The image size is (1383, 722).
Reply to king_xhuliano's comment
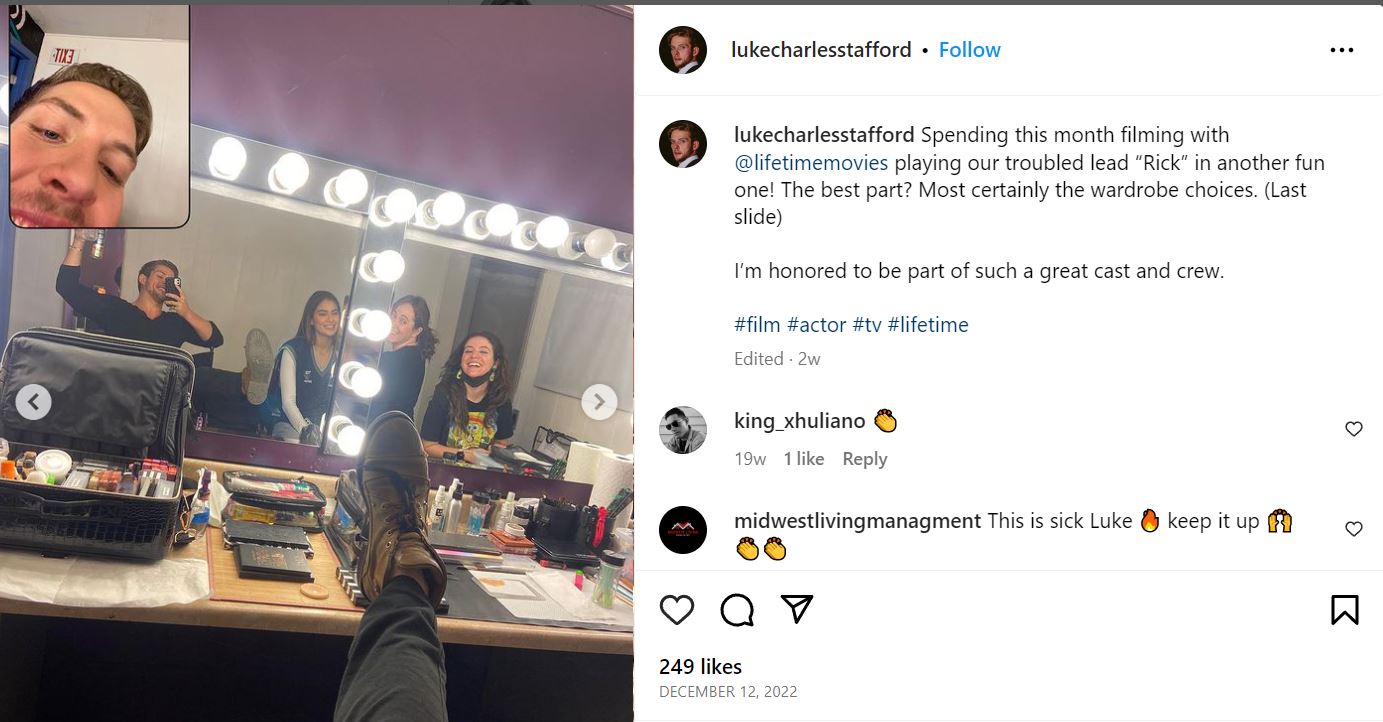click(864, 459)
